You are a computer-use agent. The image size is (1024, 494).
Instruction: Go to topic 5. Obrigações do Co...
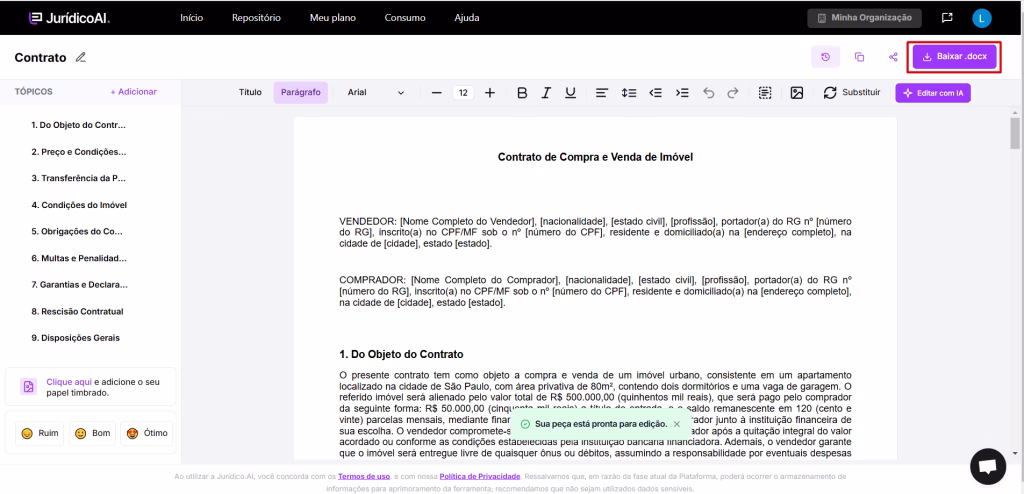[x=77, y=231]
